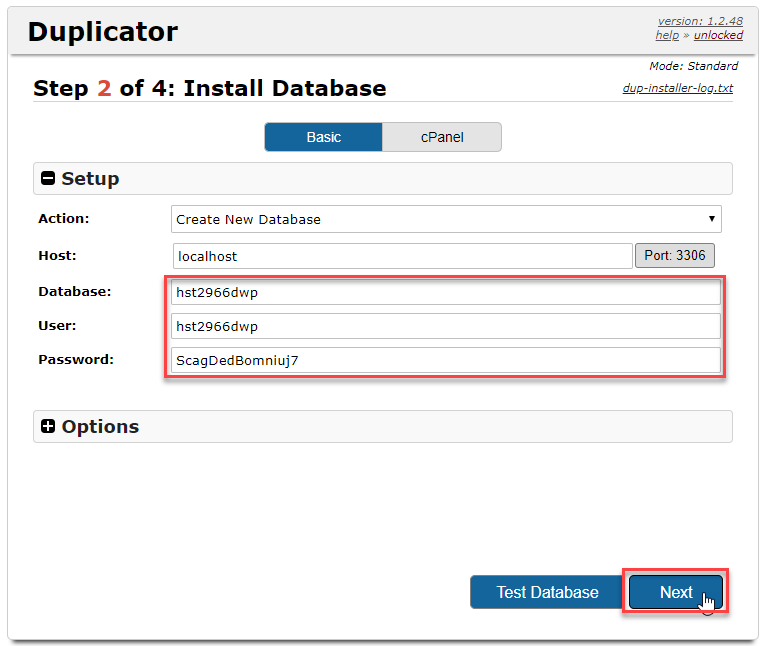Click the version 1.2.48 link
Screen dimensions: 764x646
pos(699,21)
